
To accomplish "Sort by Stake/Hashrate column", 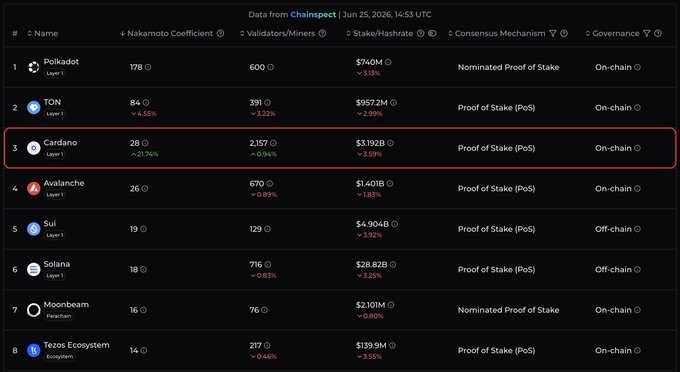I will tap(379, 33).
